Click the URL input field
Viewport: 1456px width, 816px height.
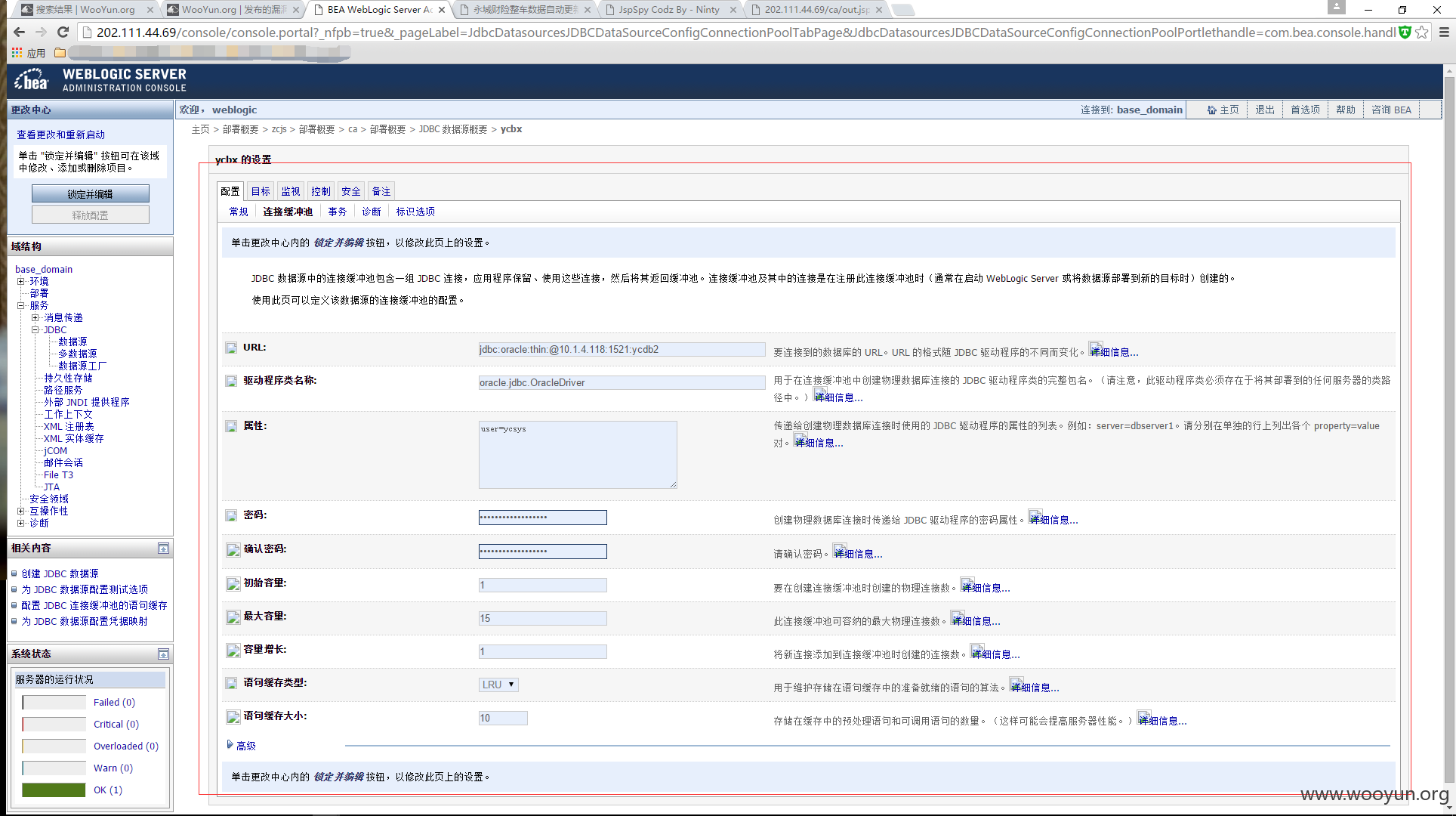point(622,349)
